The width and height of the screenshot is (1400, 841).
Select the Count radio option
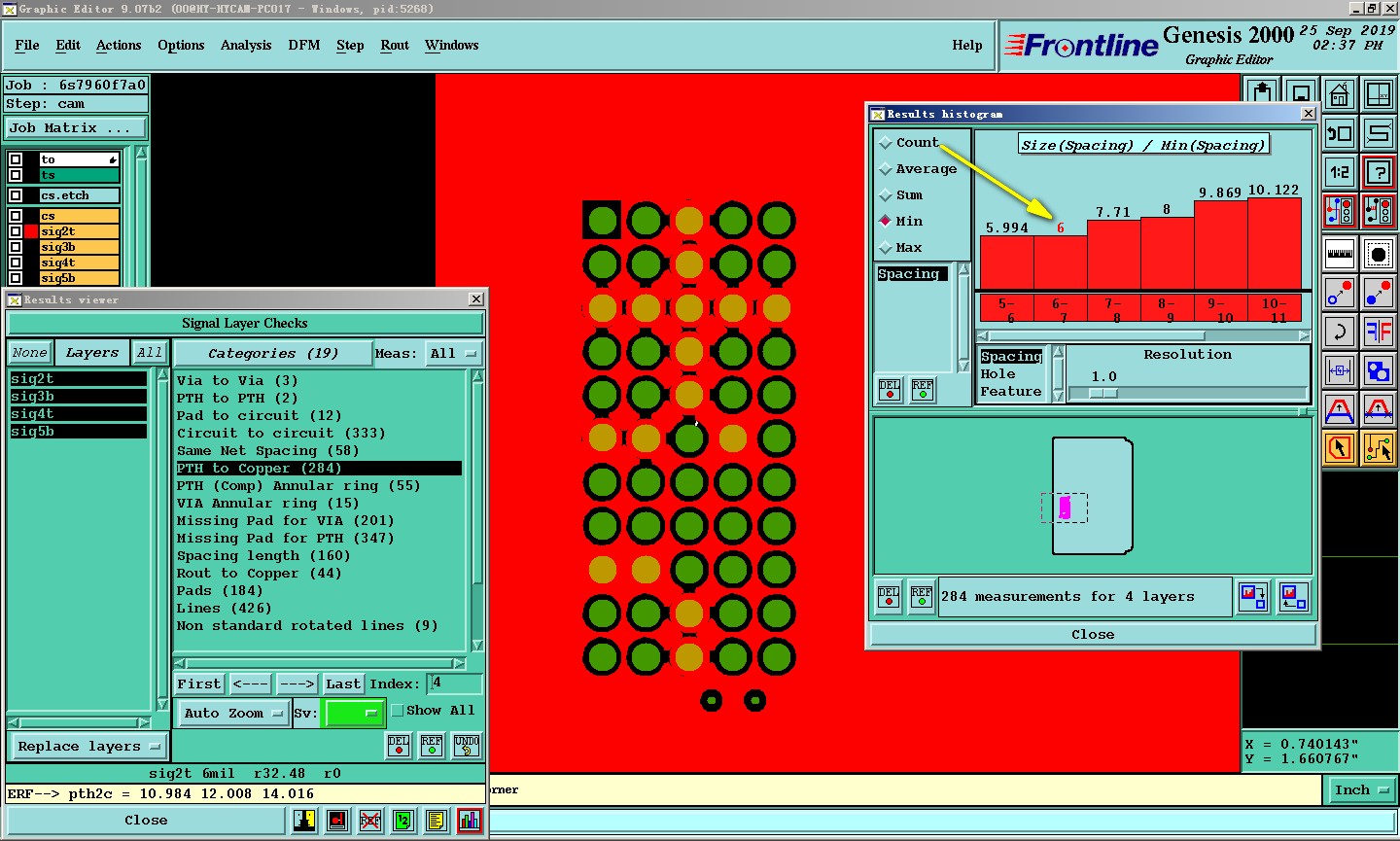point(908,142)
